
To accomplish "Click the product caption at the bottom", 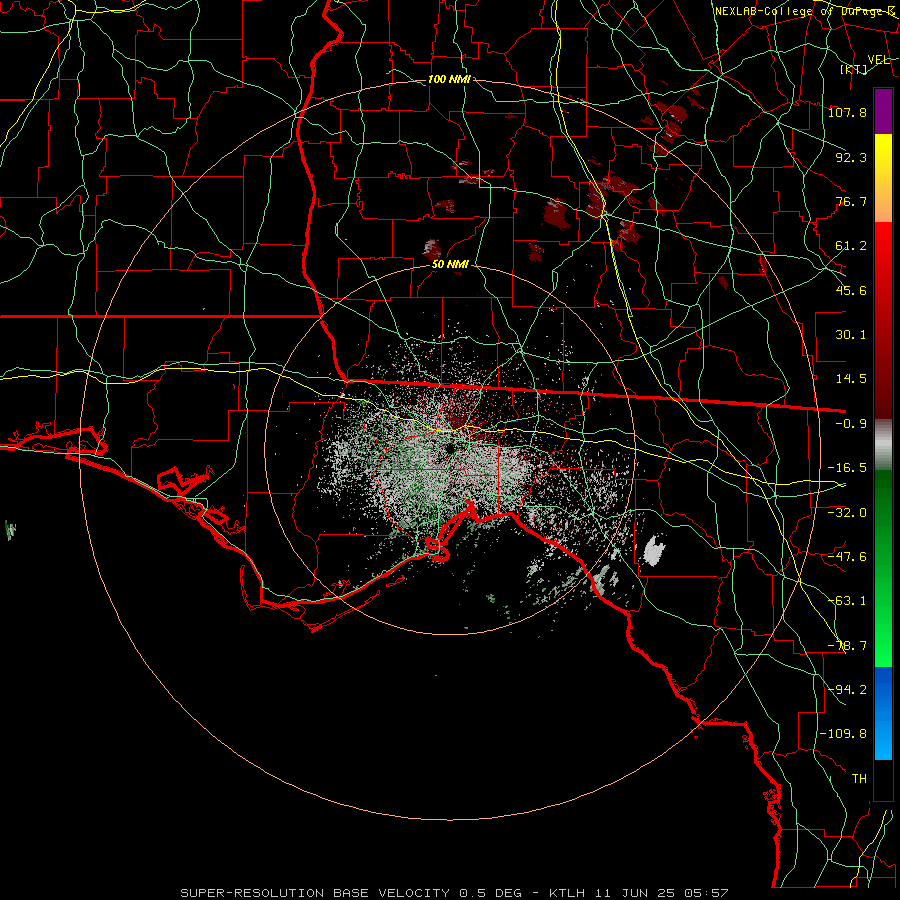I will [x=454, y=893].
